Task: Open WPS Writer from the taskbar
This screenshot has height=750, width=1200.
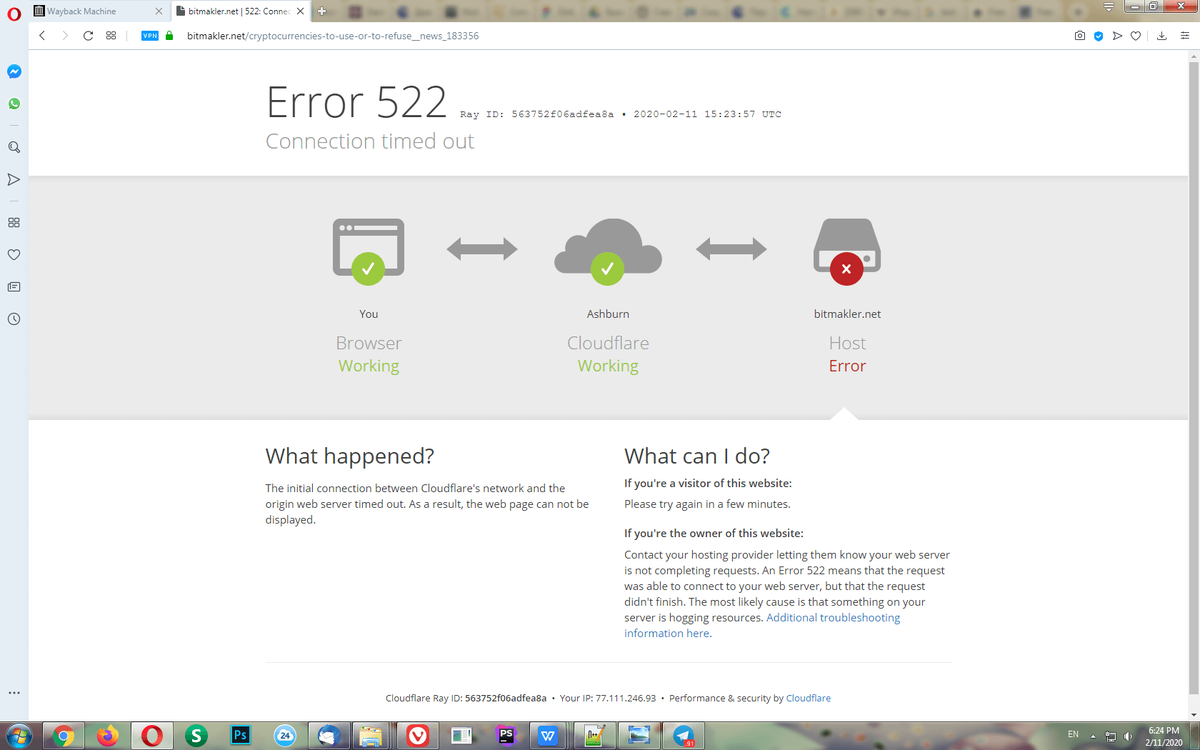Action: click(549, 735)
